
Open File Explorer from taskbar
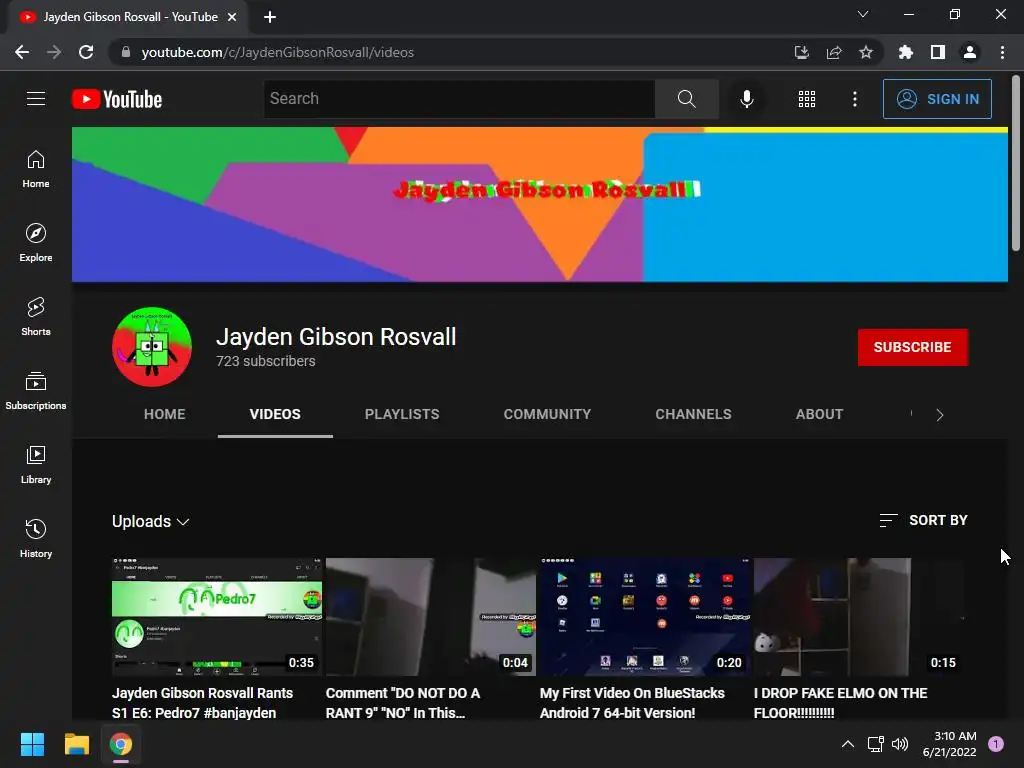coord(76,744)
